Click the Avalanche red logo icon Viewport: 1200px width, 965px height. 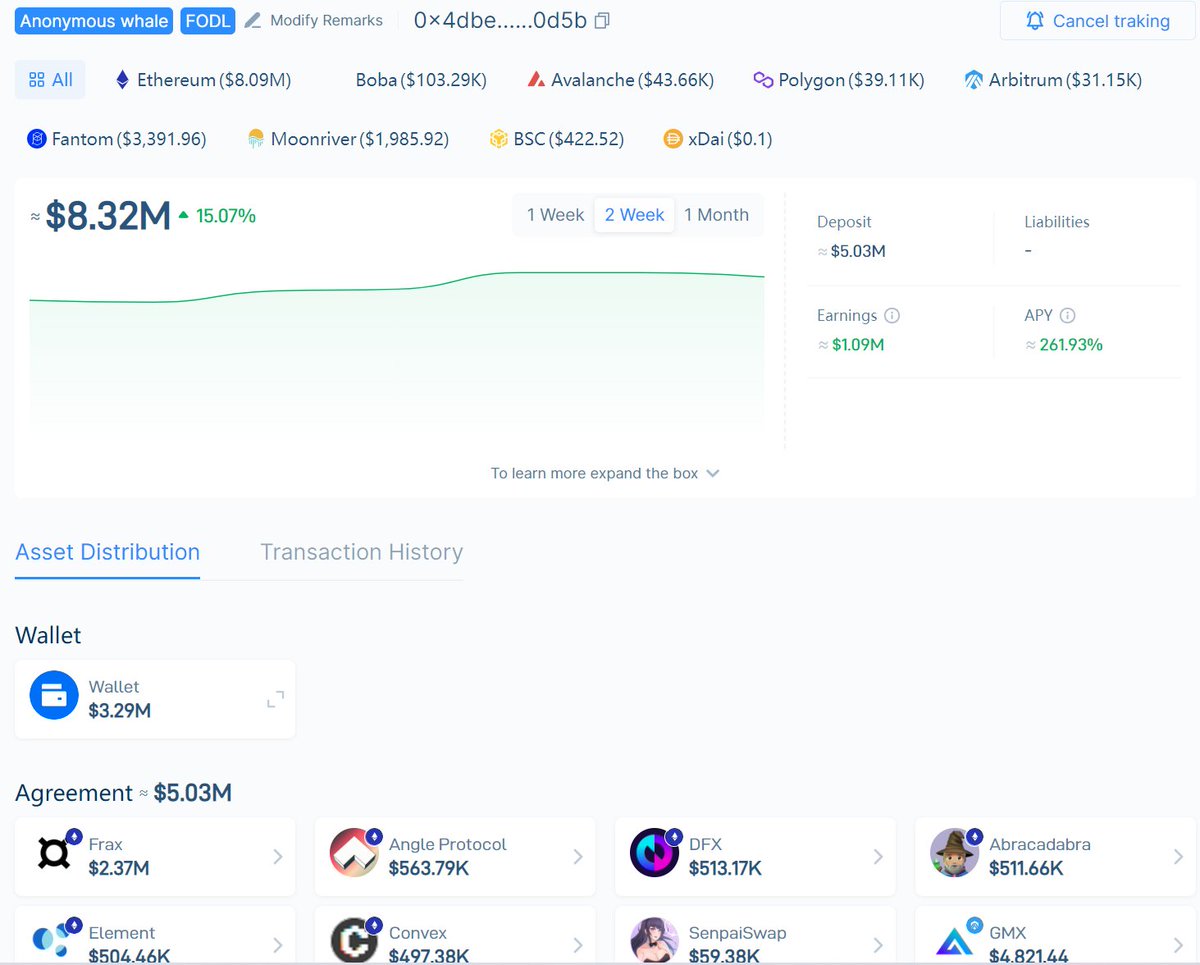tap(537, 80)
